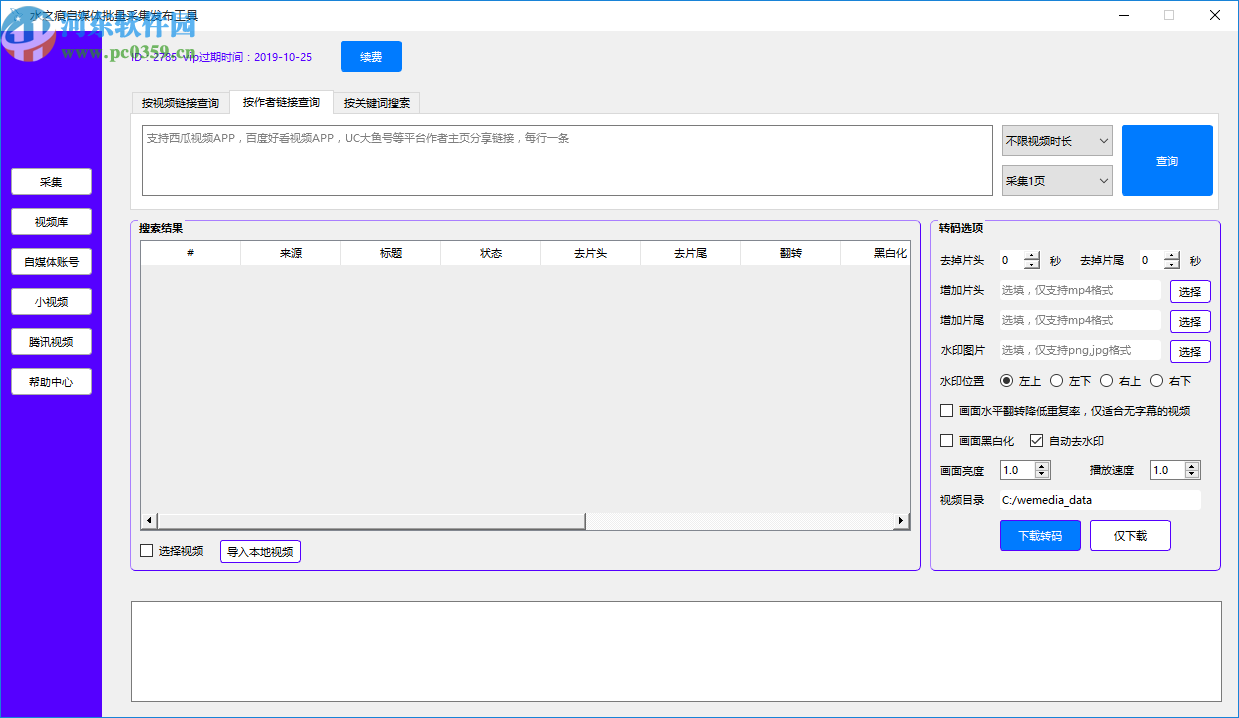Click inside the bottom log output box
Image resolution: width=1239 pixels, height=718 pixels.
pos(676,651)
